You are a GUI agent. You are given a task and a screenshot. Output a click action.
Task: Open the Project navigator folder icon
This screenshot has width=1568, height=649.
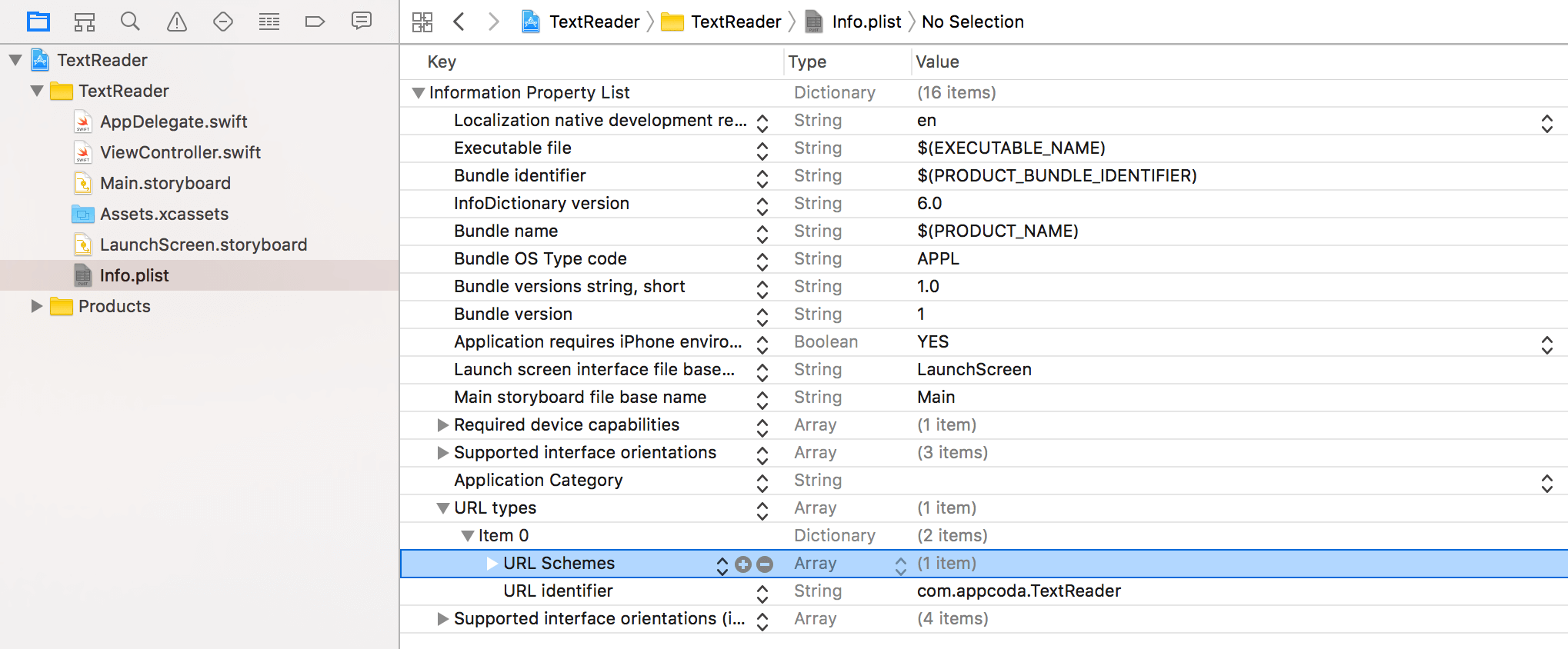coord(38,22)
